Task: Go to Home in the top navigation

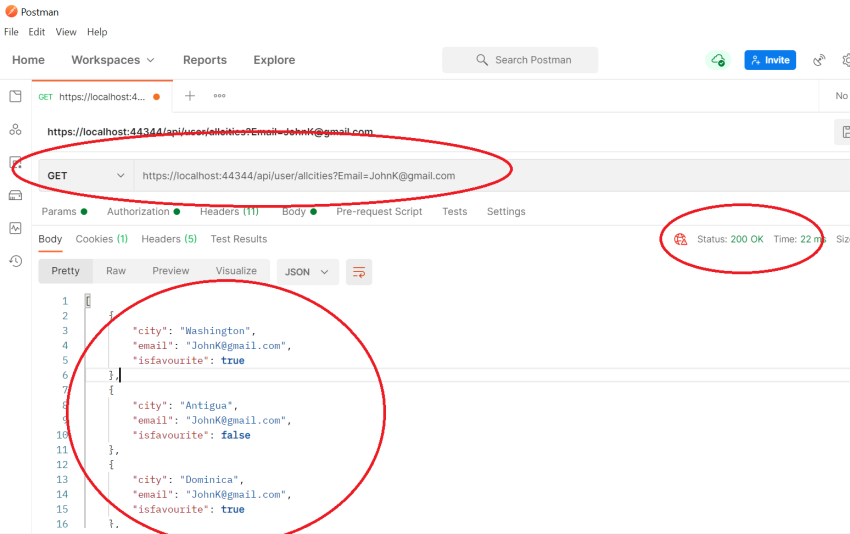Action: [x=28, y=60]
